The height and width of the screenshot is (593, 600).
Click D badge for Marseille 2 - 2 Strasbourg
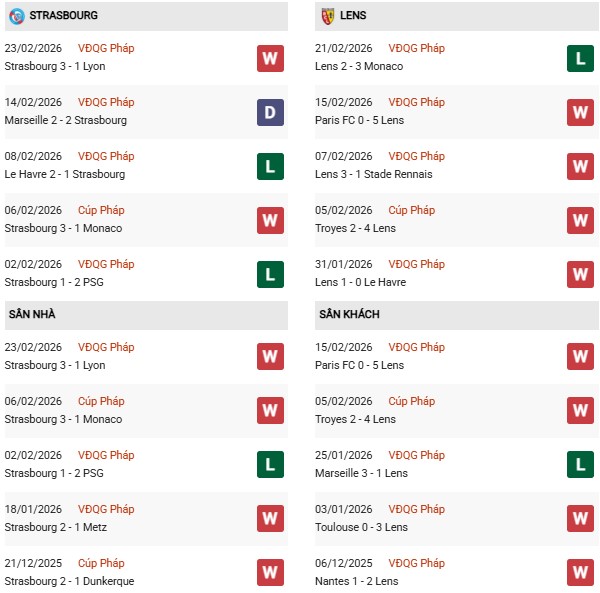pos(270,112)
